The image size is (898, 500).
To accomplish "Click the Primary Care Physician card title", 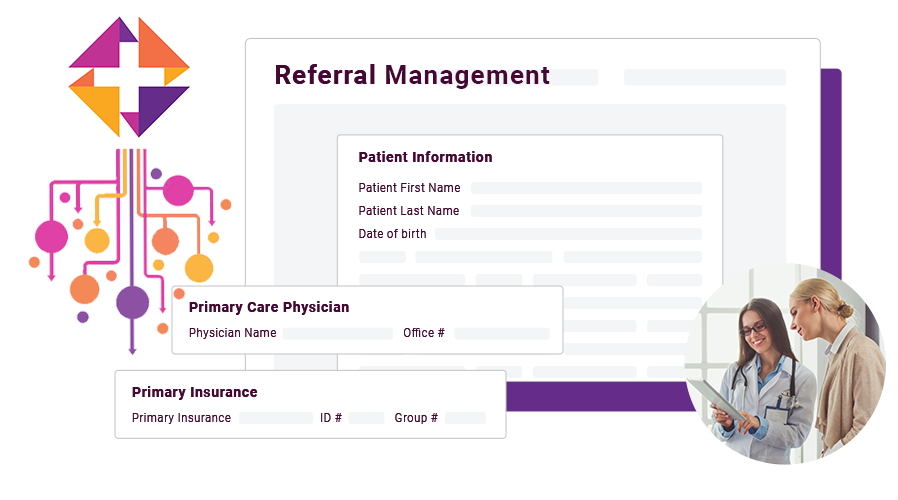I will tap(269, 307).
